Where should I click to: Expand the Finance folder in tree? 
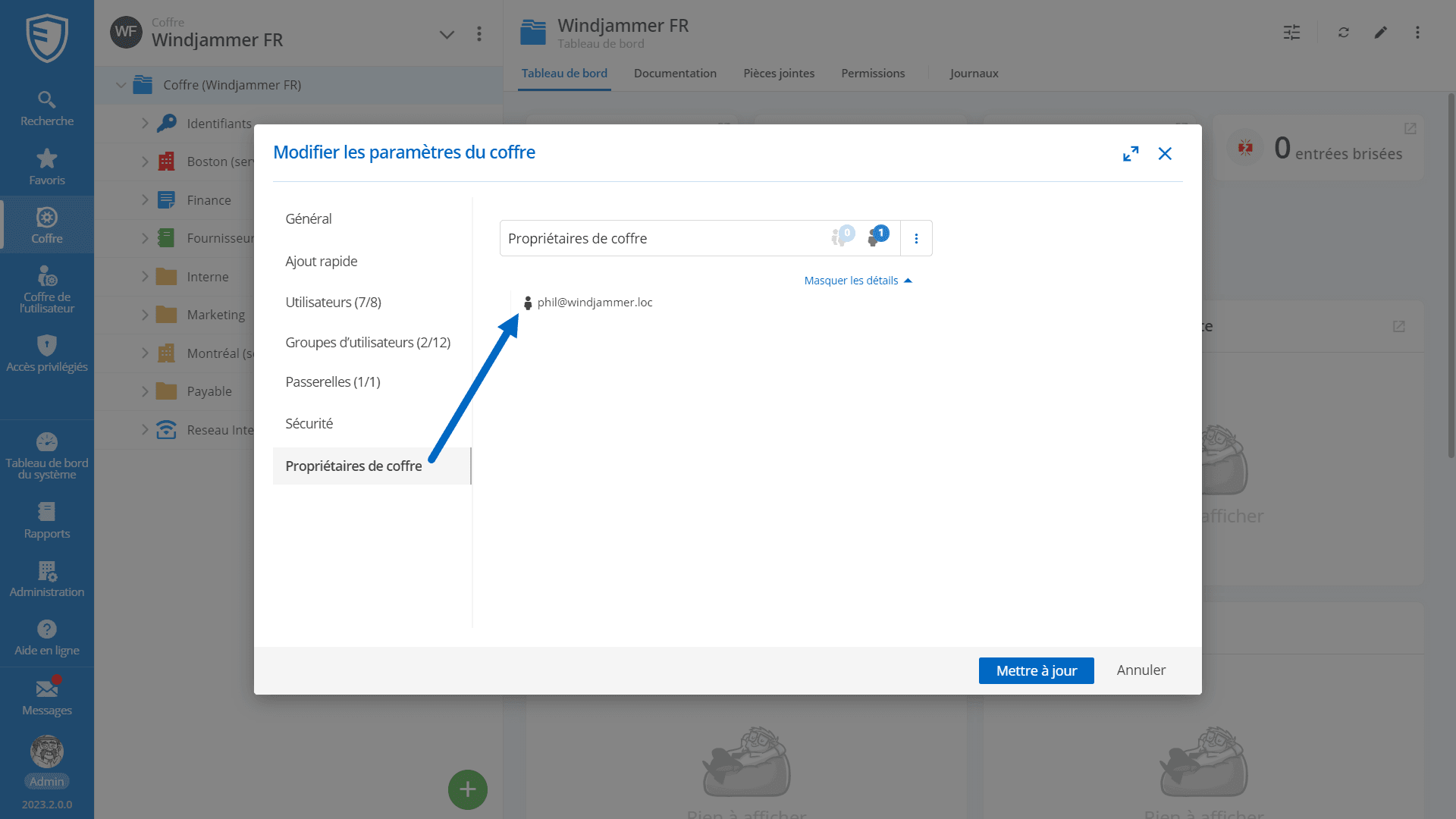[145, 200]
